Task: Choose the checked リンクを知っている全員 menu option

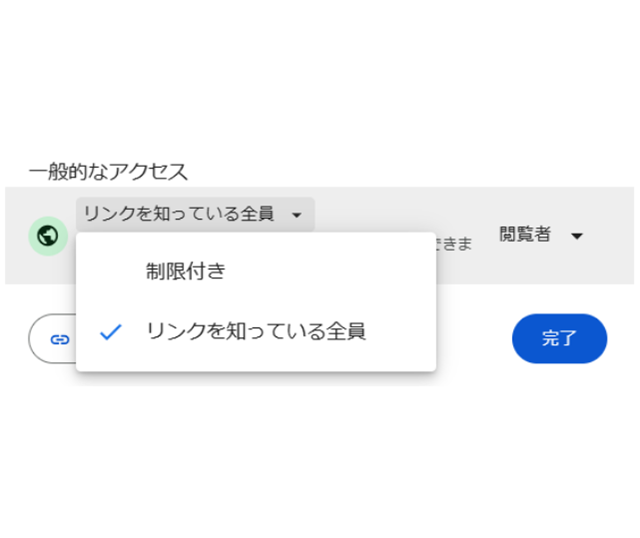Action: pos(255,332)
